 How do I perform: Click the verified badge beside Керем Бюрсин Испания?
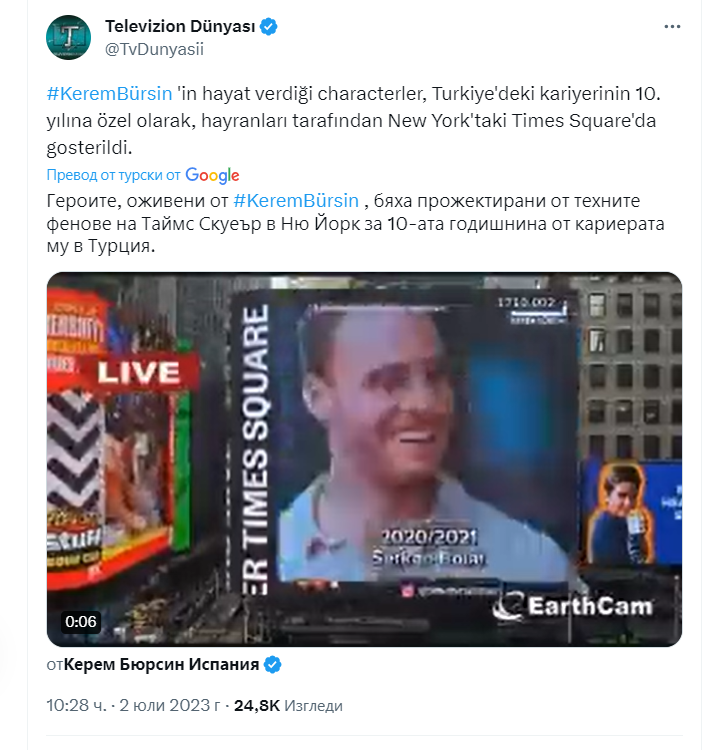coord(273,665)
